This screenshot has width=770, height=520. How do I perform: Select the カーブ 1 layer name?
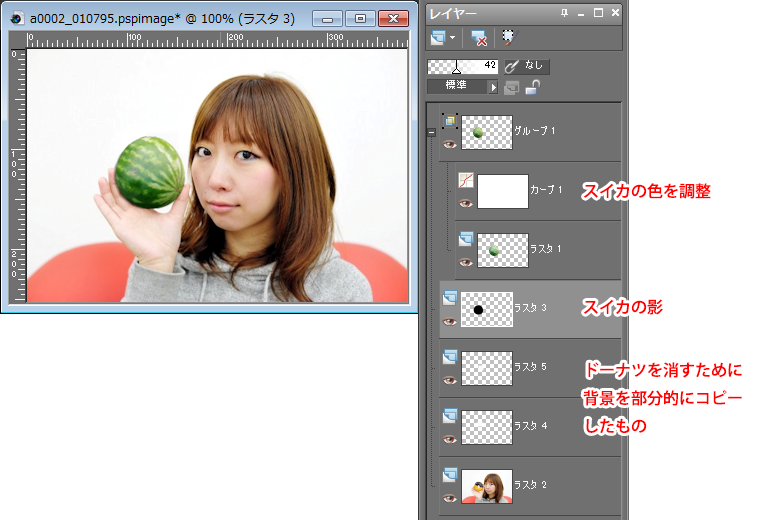[546, 190]
